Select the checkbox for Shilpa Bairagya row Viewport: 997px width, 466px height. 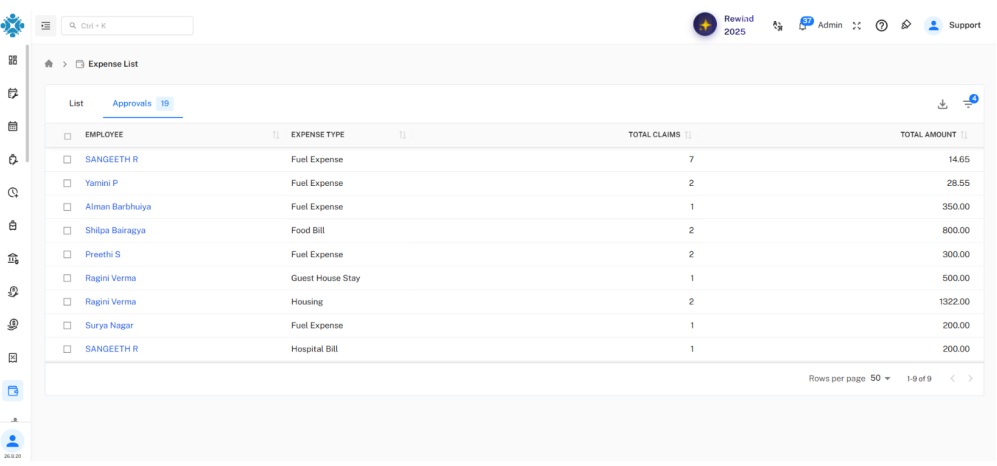click(x=67, y=231)
